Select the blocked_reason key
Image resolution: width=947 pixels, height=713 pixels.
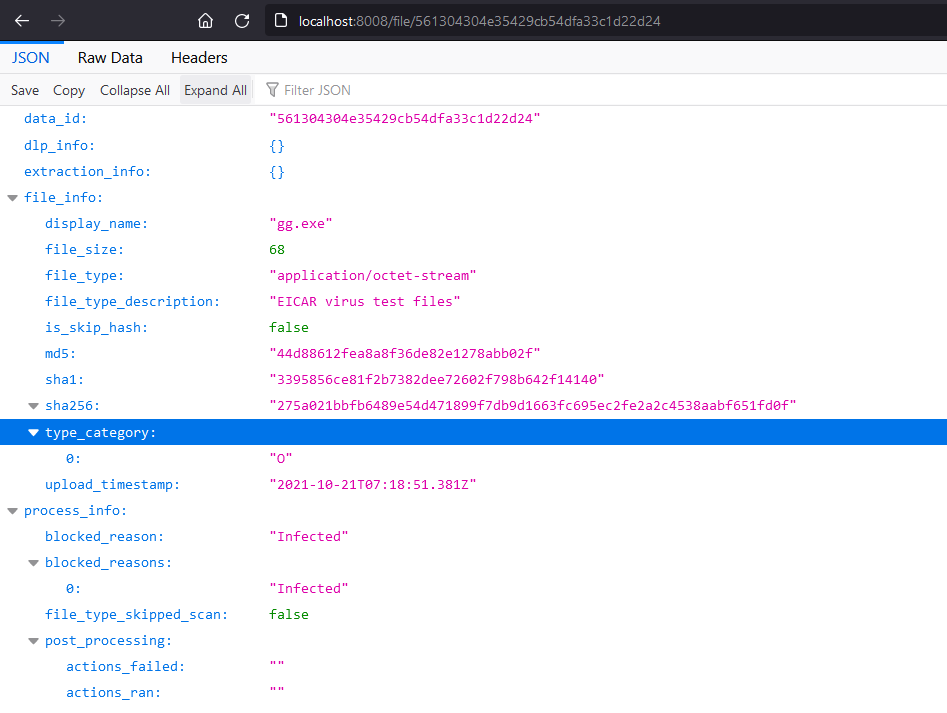point(104,537)
